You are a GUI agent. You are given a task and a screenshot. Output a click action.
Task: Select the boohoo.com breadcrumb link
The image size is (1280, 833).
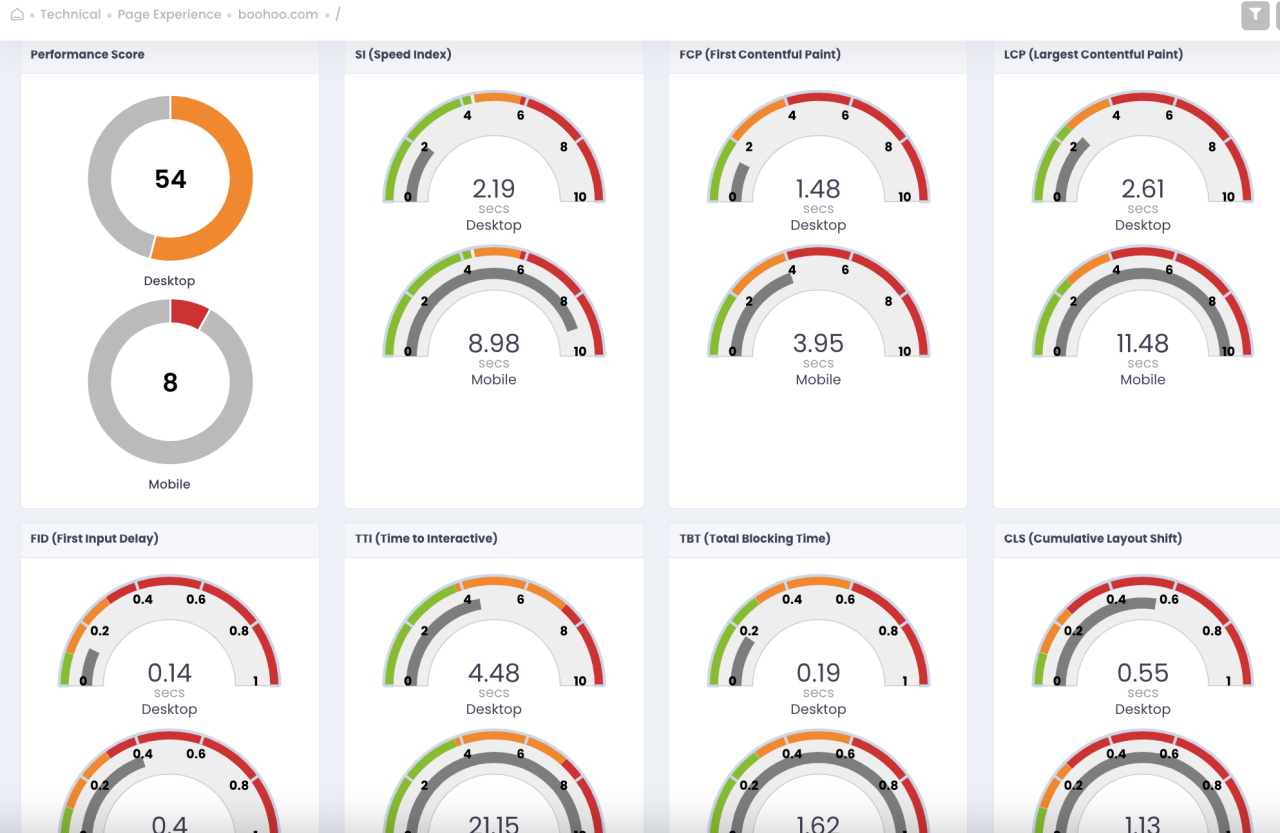(x=278, y=14)
